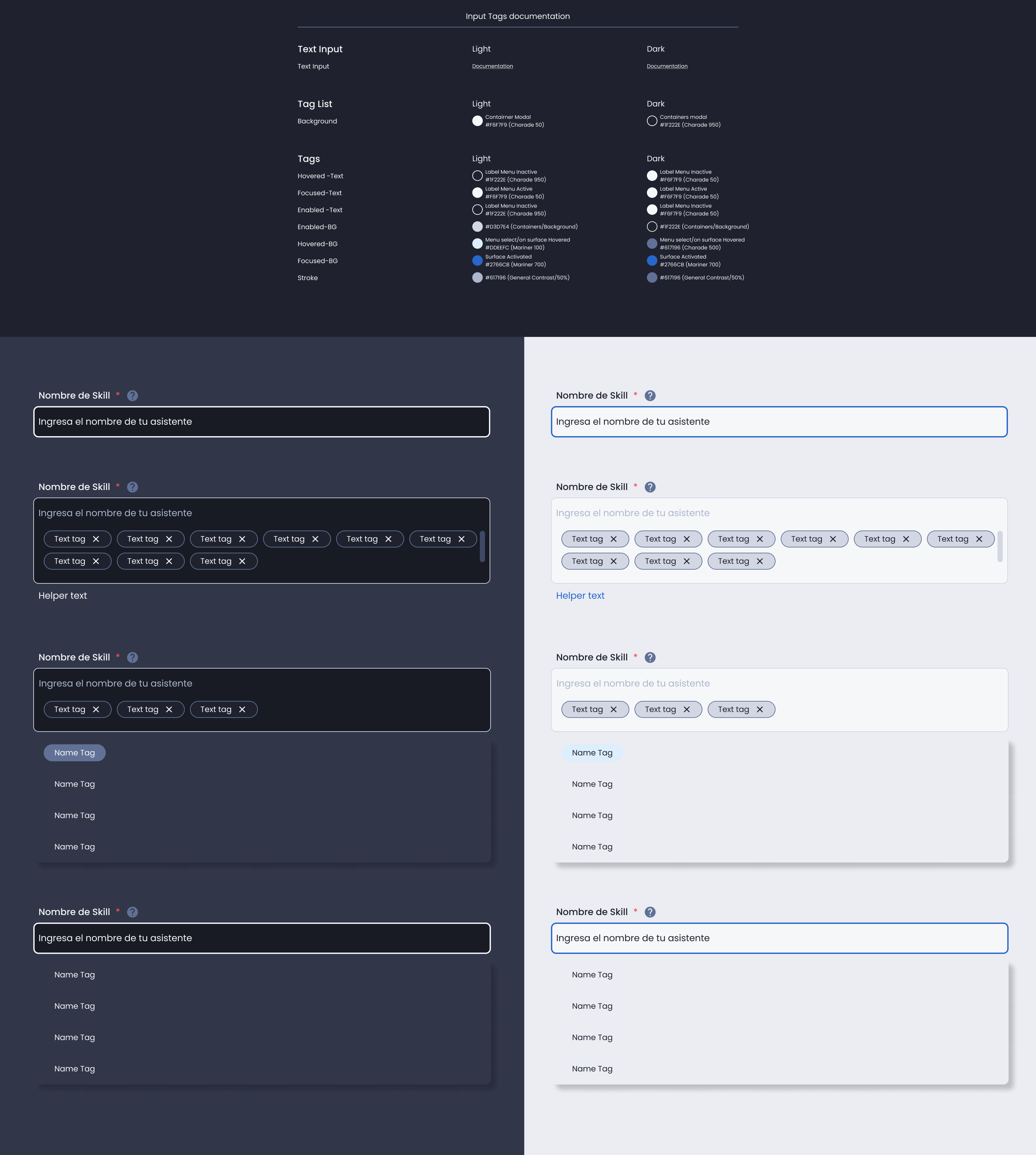Select the Light Focused-Text Label Menu Active swatch
The width and height of the screenshot is (1036, 1155).
[x=478, y=193]
